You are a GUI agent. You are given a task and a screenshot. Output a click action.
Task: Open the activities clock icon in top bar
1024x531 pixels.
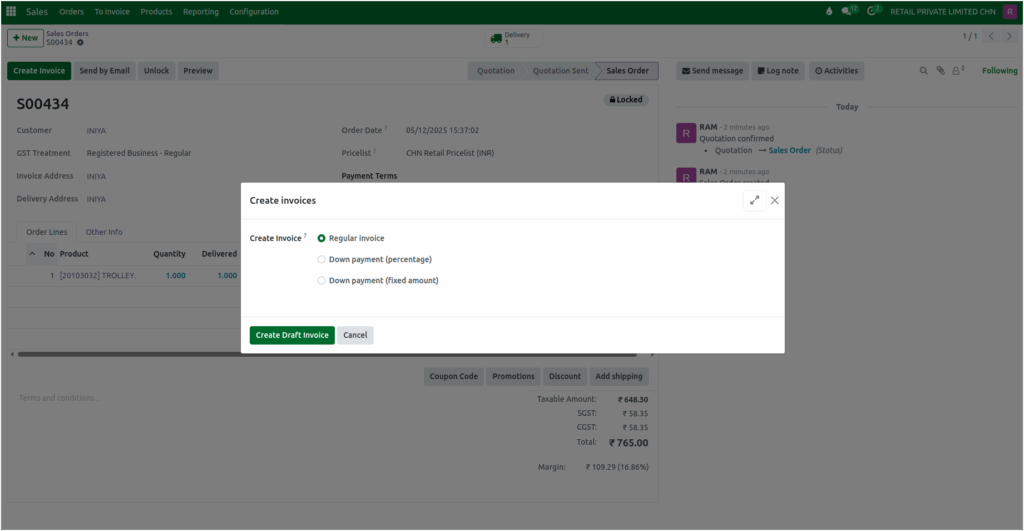point(872,11)
